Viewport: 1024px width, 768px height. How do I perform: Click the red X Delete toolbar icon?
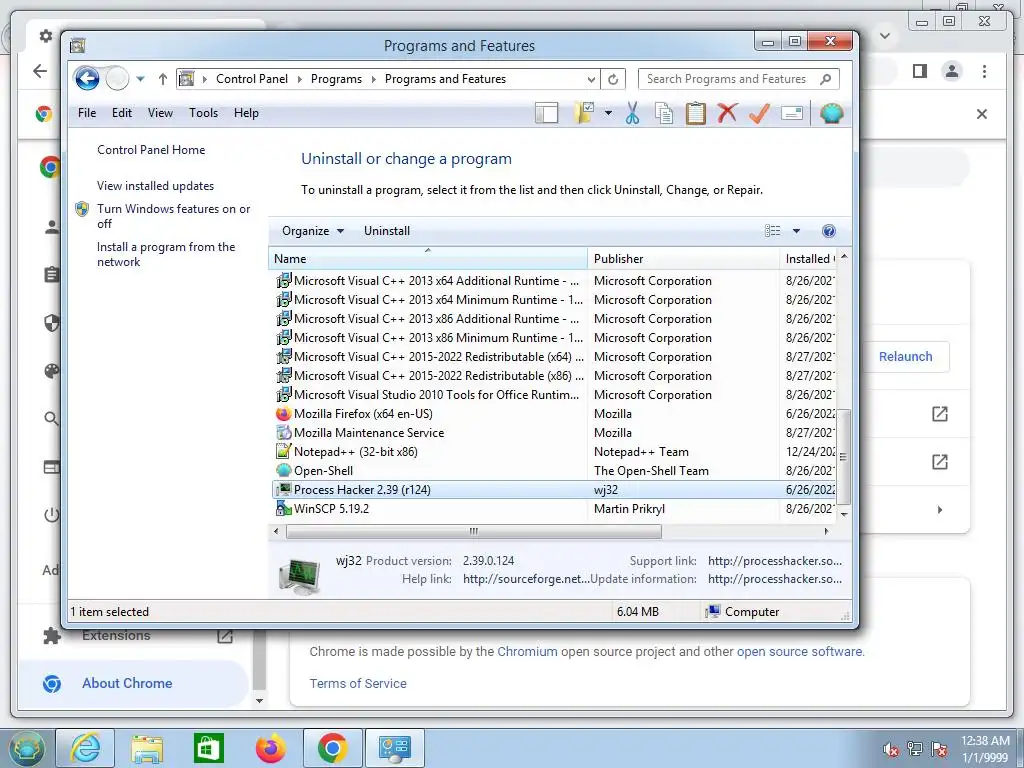[x=727, y=113]
